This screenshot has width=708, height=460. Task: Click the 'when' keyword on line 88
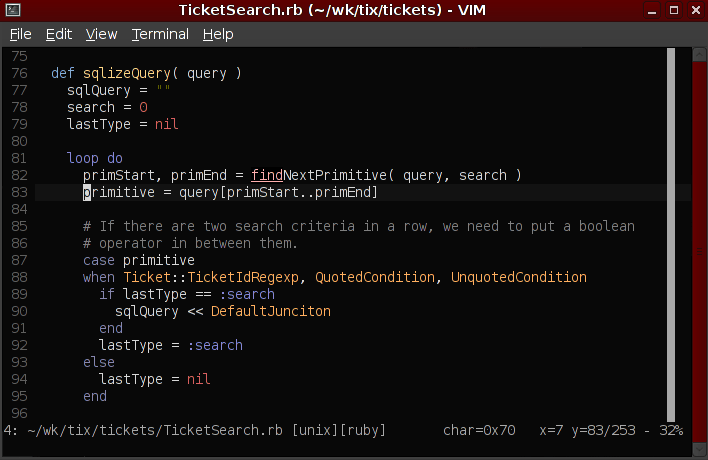[x=99, y=277]
